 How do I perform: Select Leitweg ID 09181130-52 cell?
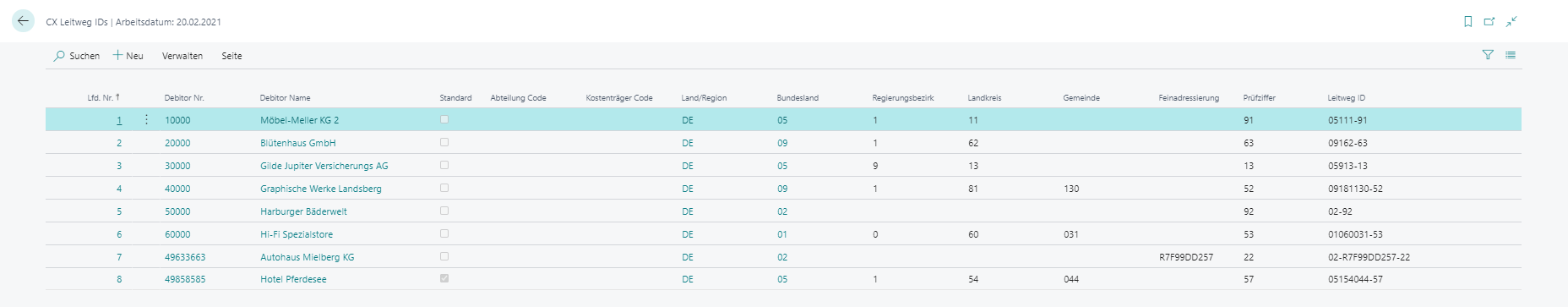[x=1355, y=189]
